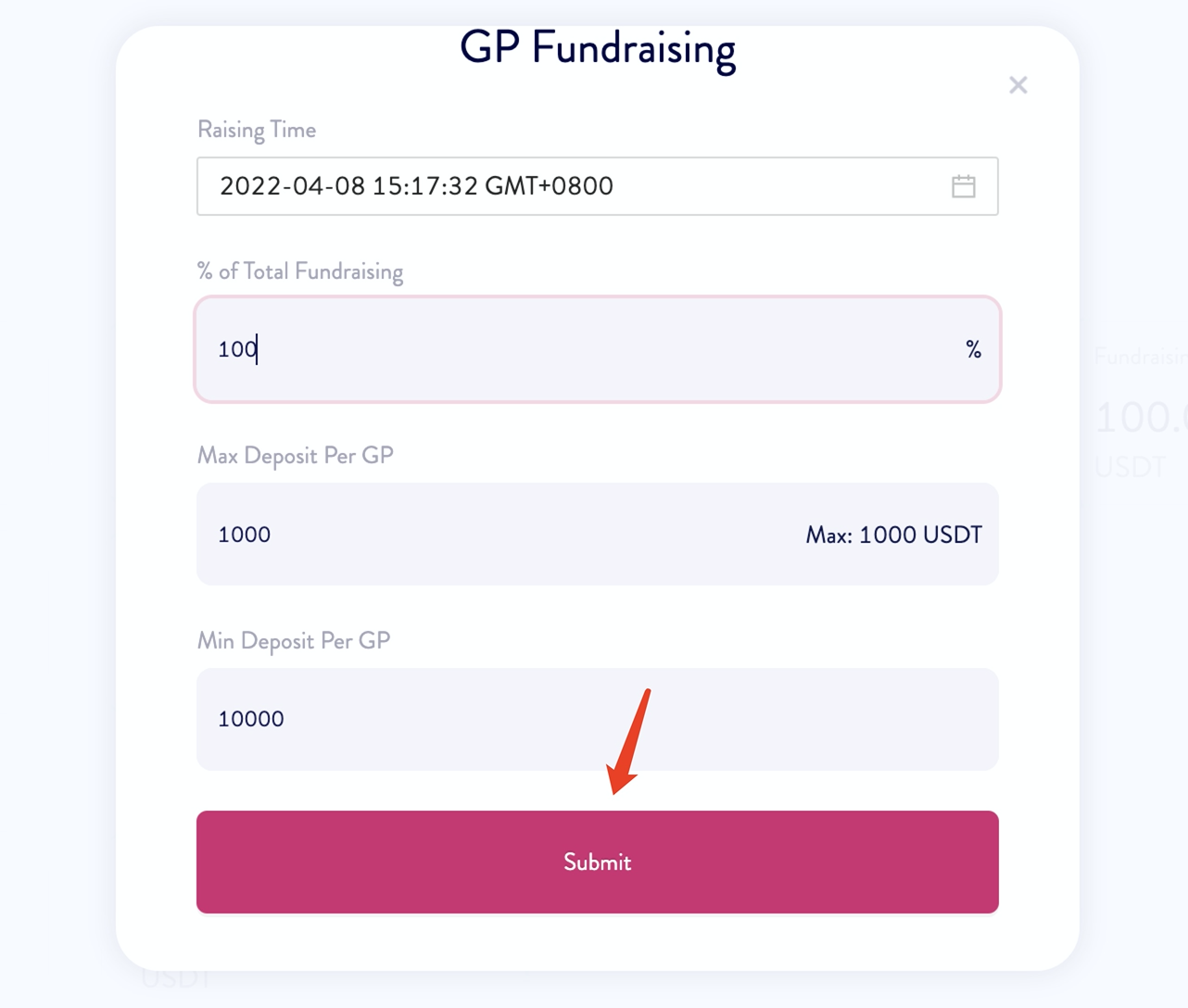The image size is (1188, 1008).
Task: Click the Min Deposit Per GP label
Action: (294, 640)
